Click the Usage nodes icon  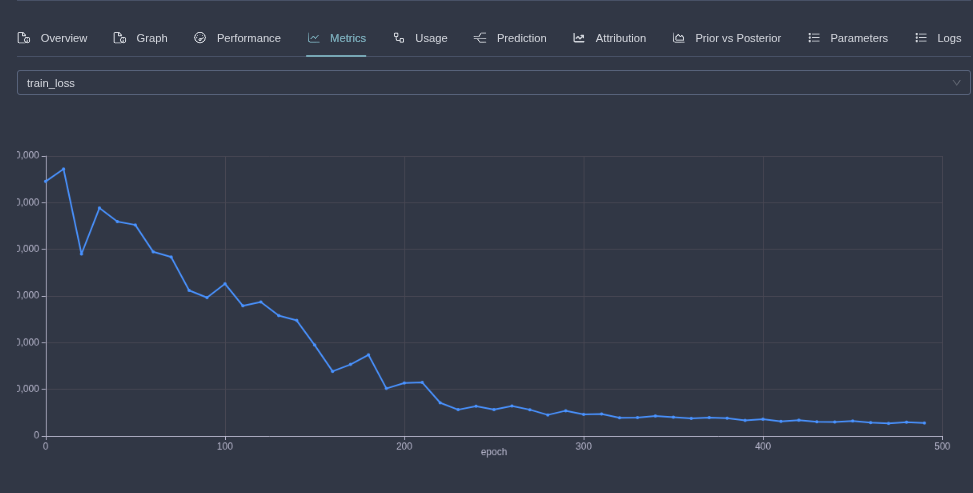(399, 38)
